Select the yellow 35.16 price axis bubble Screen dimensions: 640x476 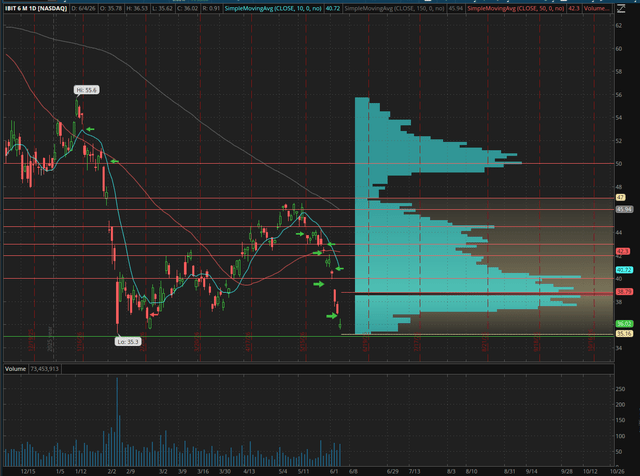[624, 334]
